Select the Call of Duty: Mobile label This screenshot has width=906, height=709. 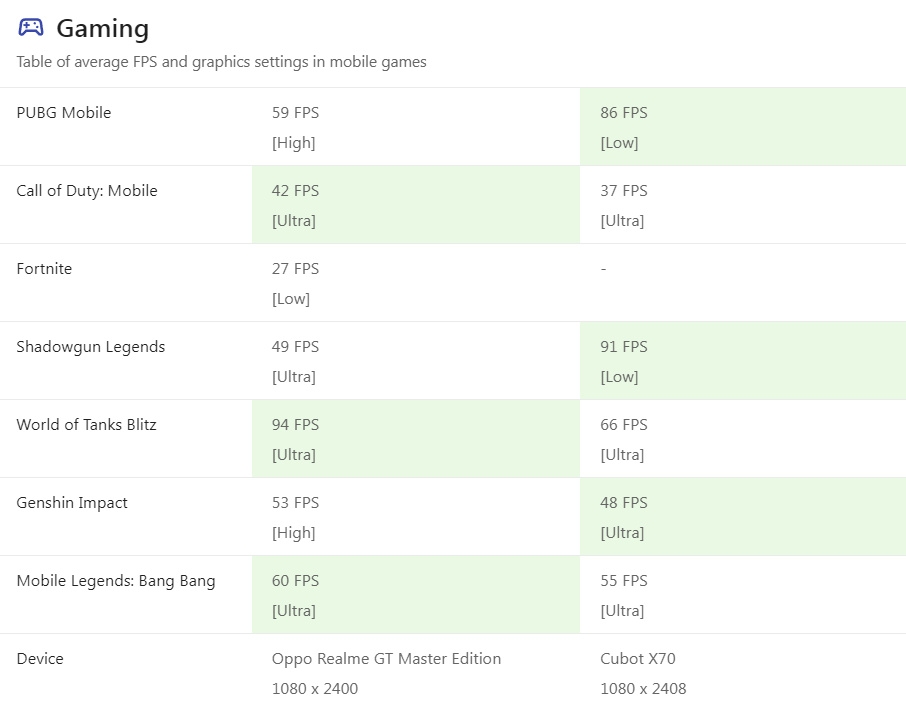(x=87, y=191)
